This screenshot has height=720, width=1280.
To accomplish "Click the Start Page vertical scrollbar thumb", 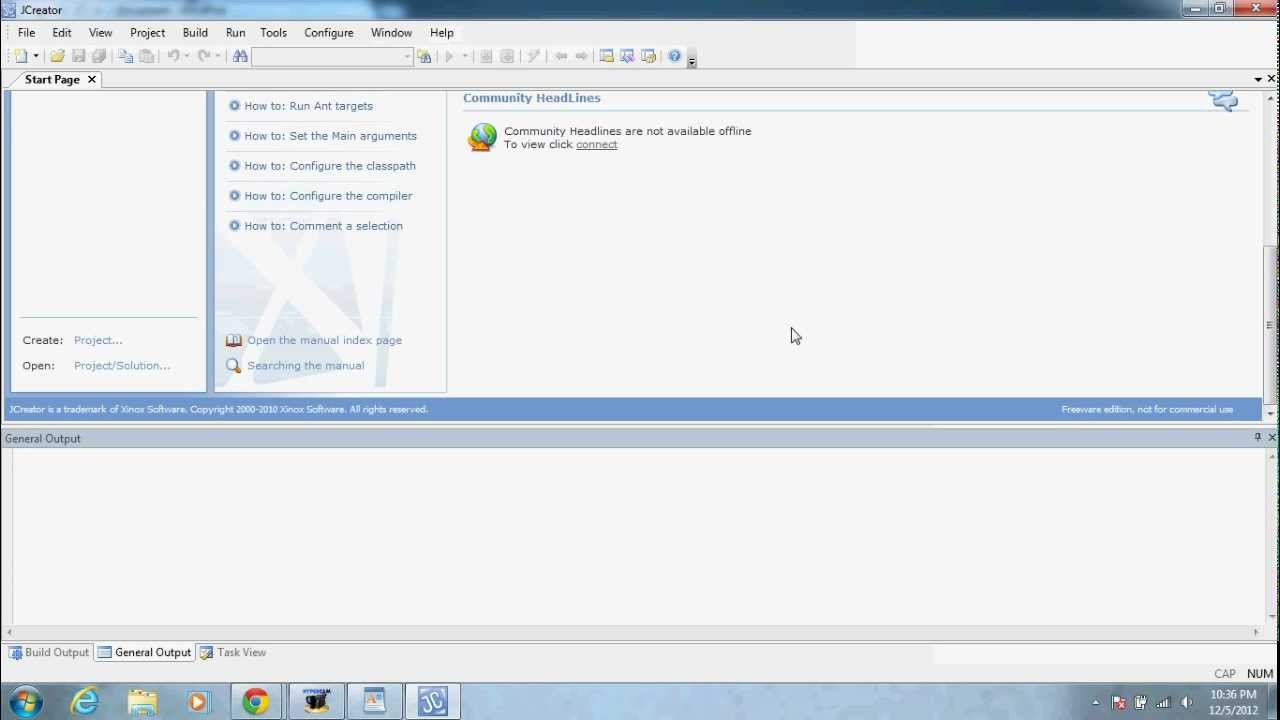I will (1271, 324).
